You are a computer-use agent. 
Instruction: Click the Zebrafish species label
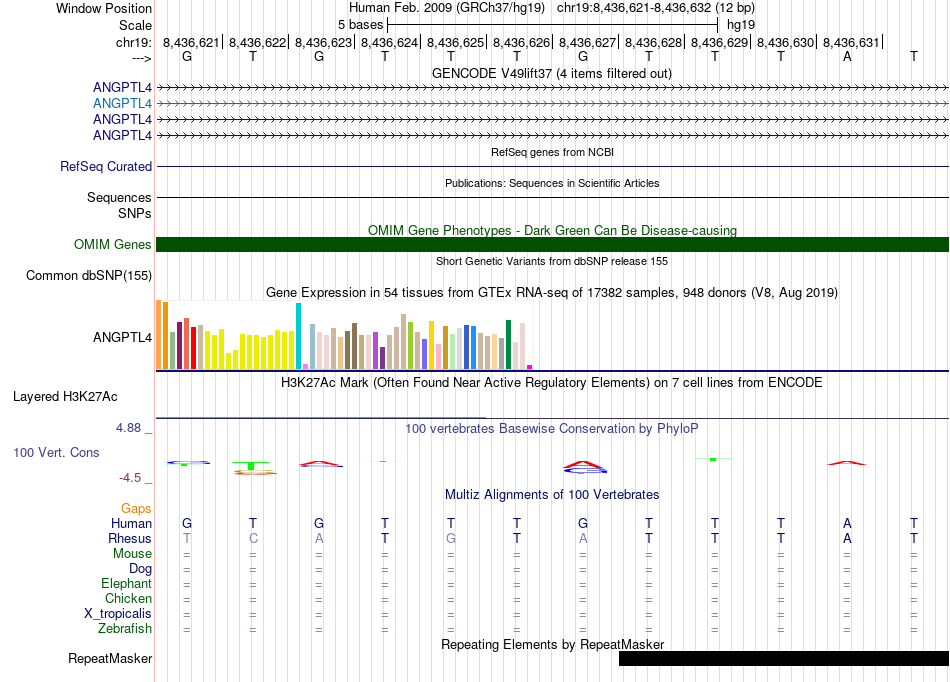click(x=125, y=628)
